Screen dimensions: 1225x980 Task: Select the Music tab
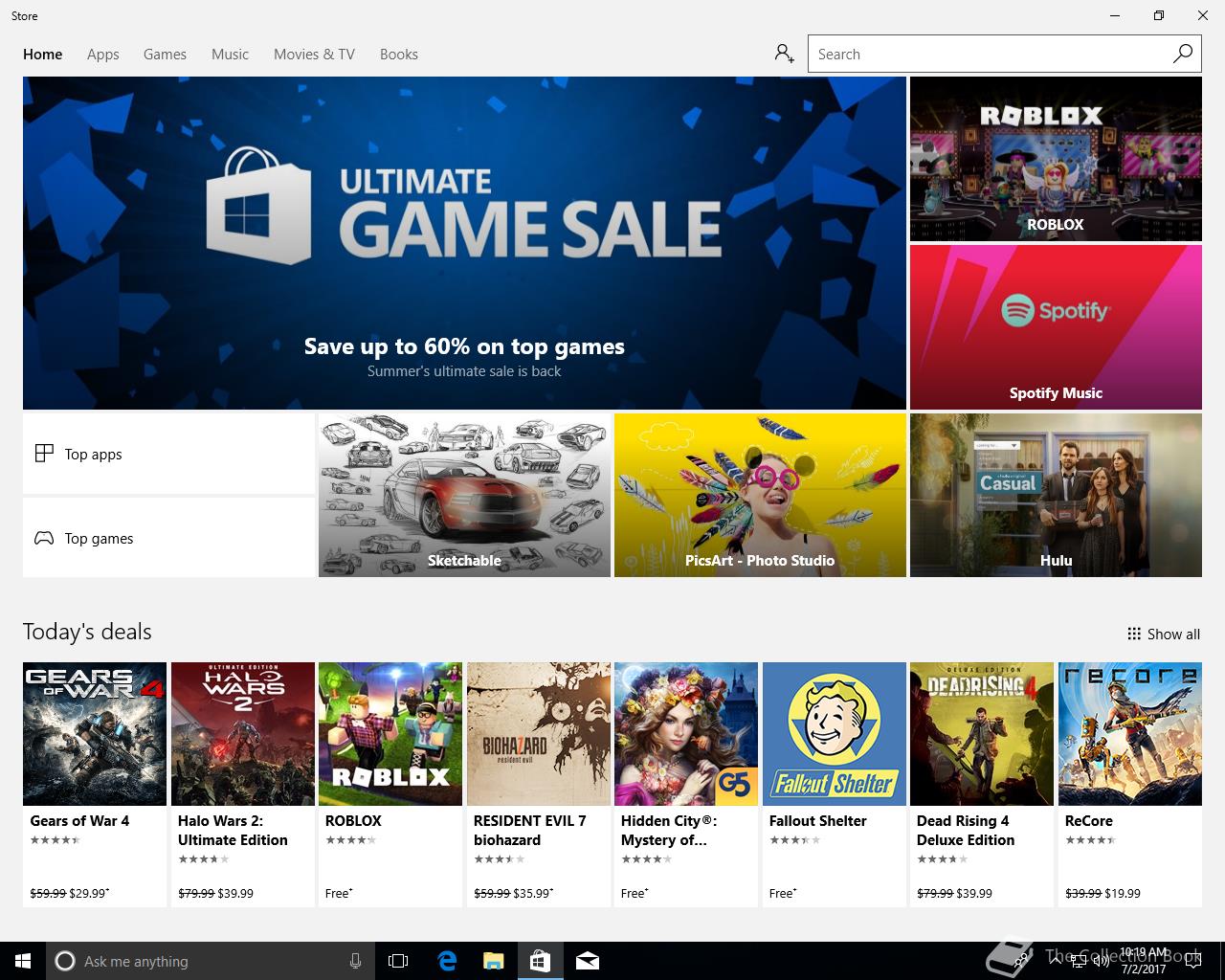click(230, 55)
